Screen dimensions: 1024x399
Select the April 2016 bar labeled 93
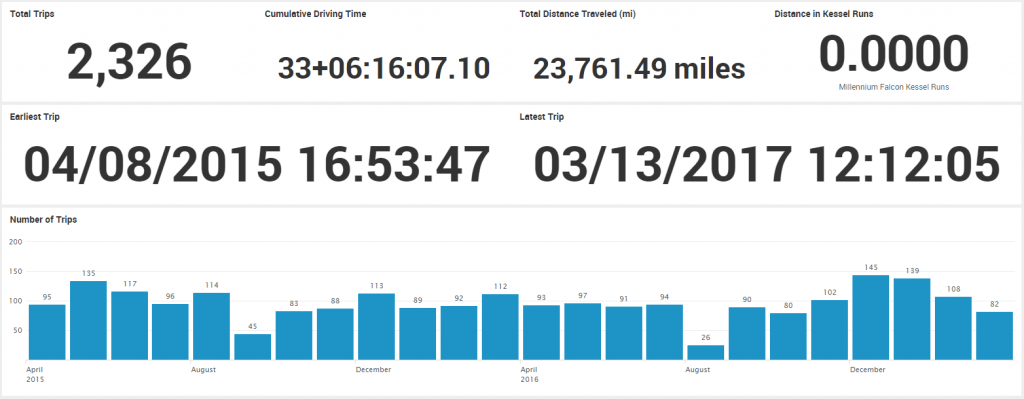541,332
